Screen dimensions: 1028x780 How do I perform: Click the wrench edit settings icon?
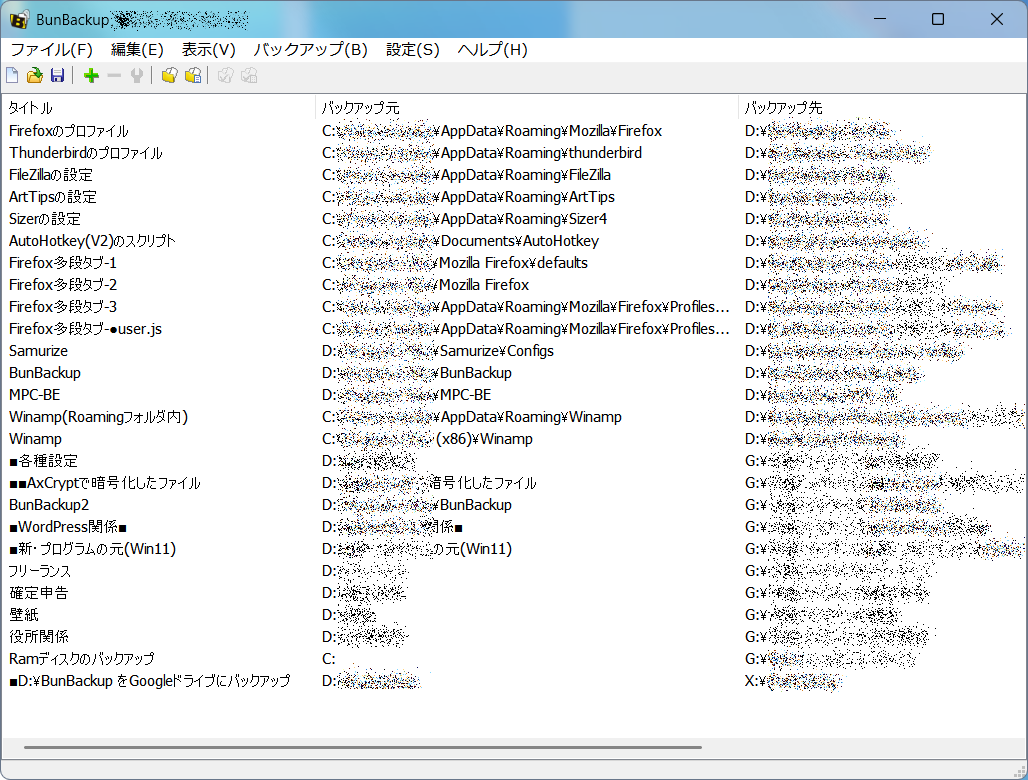click(x=136, y=76)
